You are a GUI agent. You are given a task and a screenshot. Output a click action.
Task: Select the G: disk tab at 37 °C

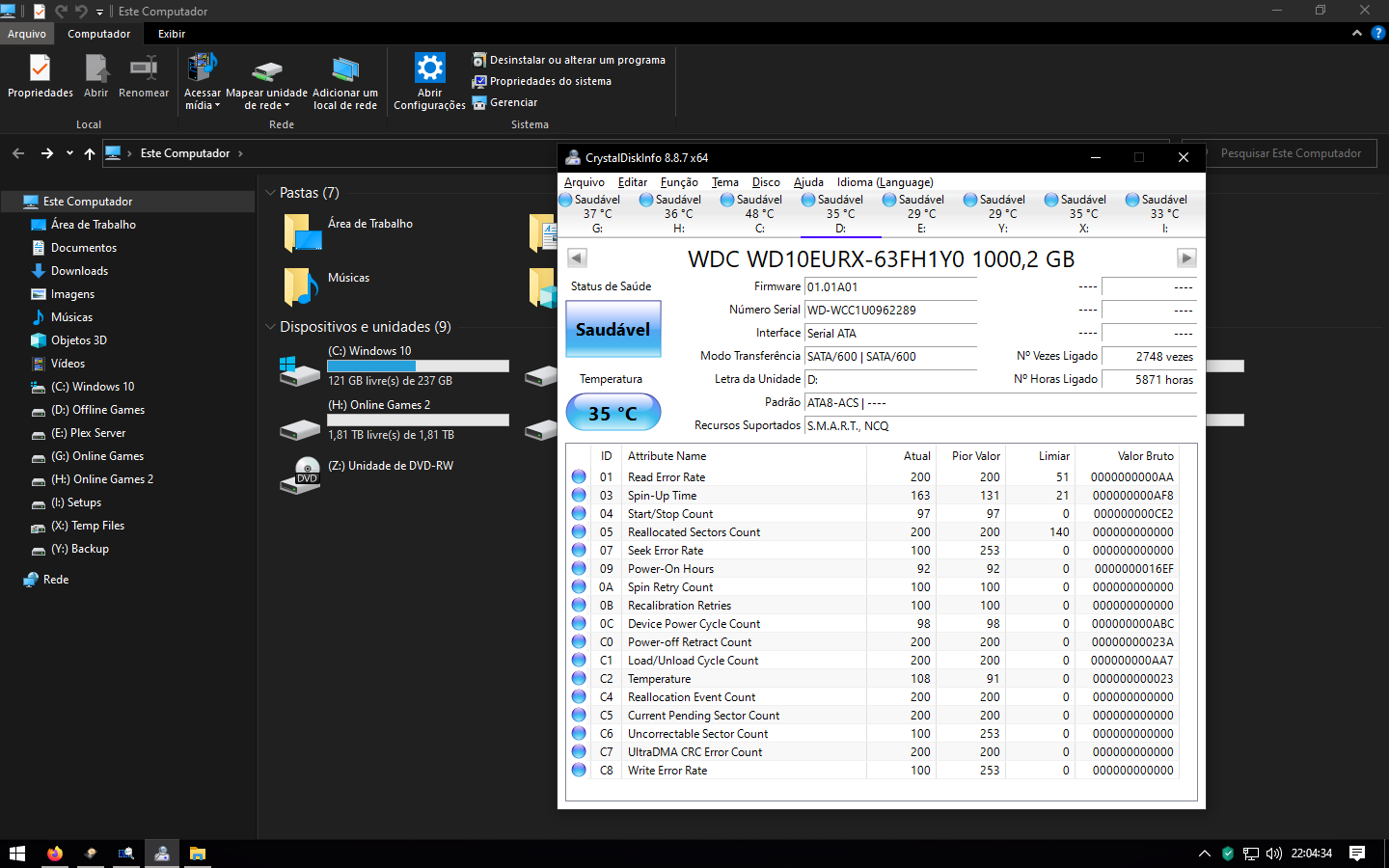coord(597,213)
